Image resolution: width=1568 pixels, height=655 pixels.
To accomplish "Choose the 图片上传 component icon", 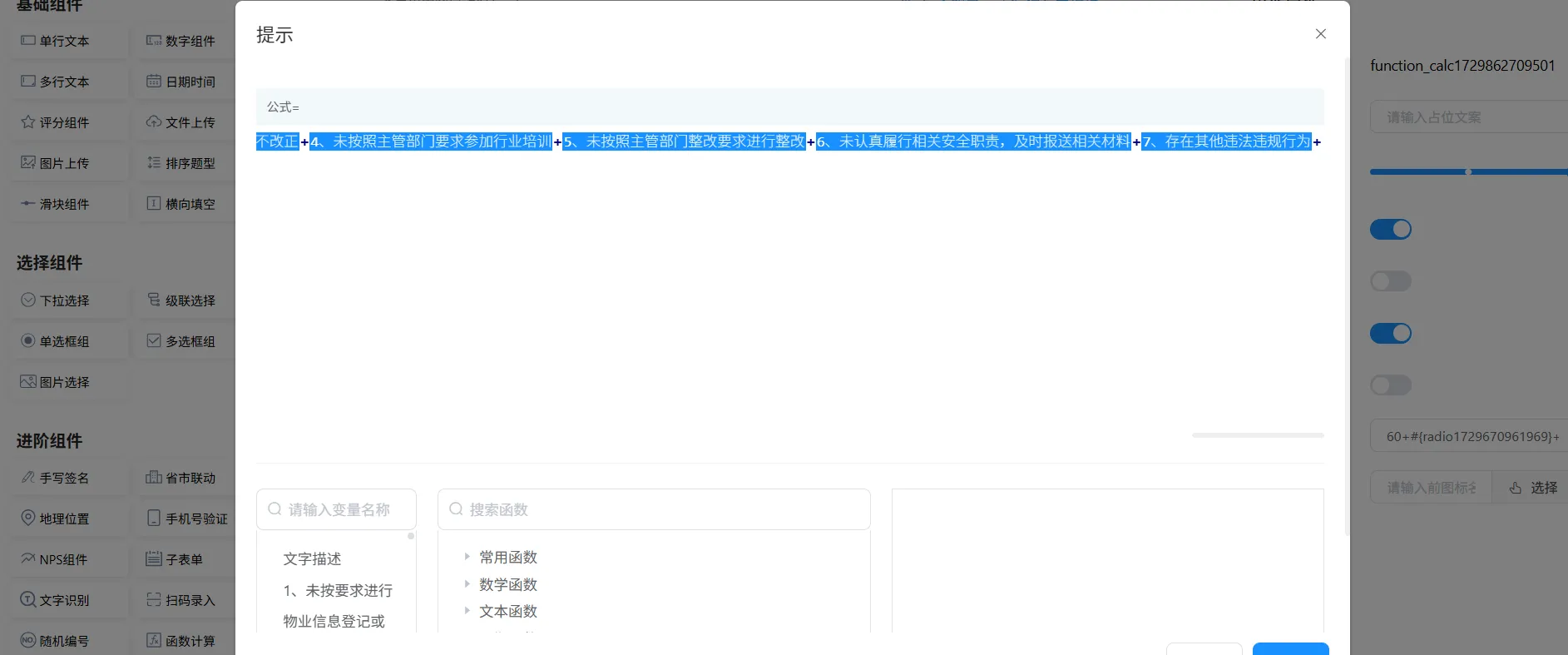I will (28, 163).
